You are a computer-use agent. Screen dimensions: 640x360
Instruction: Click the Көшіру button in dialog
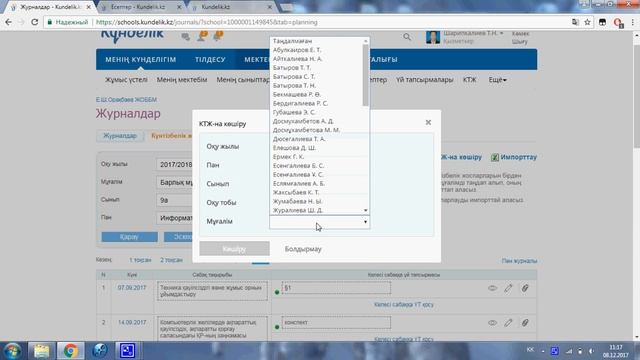coord(234,249)
